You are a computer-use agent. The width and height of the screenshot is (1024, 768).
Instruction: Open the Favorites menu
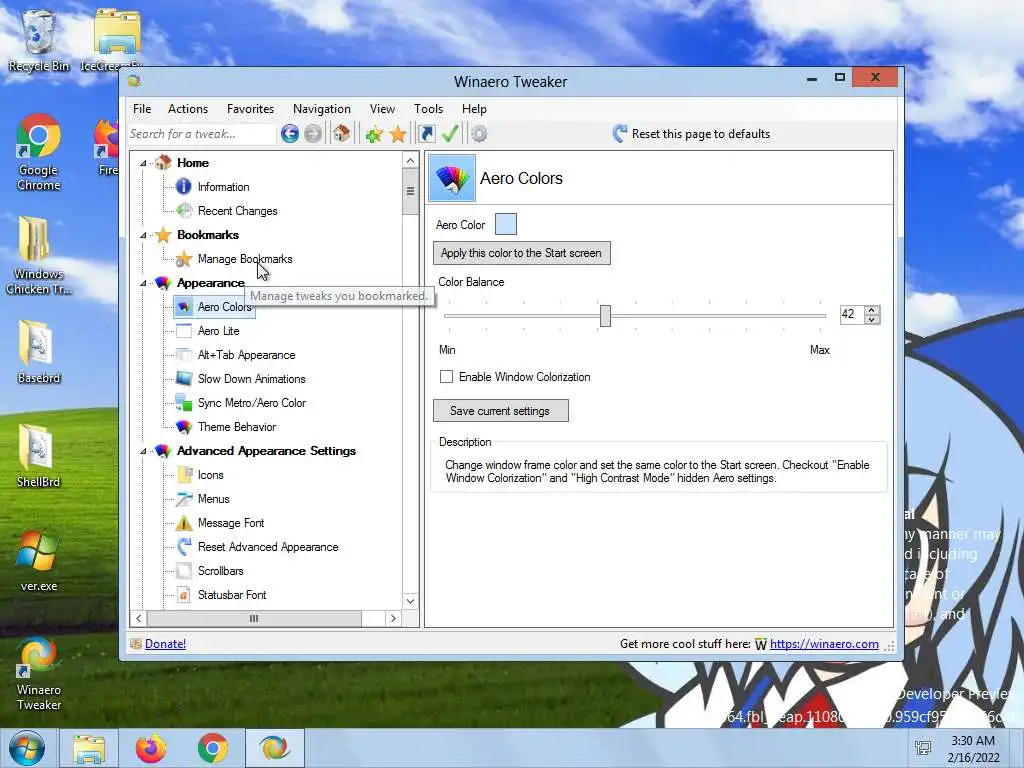pos(251,109)
